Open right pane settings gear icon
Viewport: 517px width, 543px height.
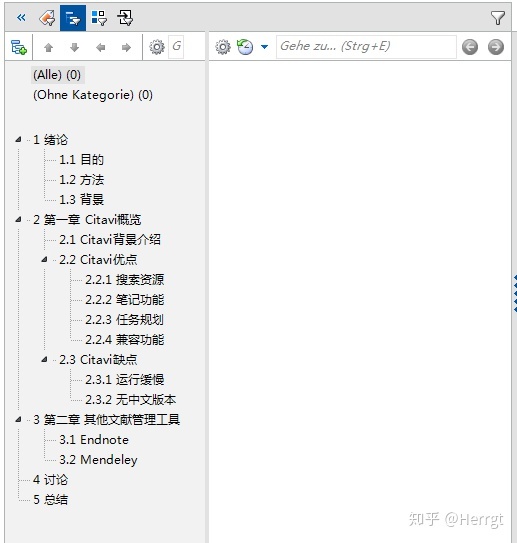coord(223,47)
